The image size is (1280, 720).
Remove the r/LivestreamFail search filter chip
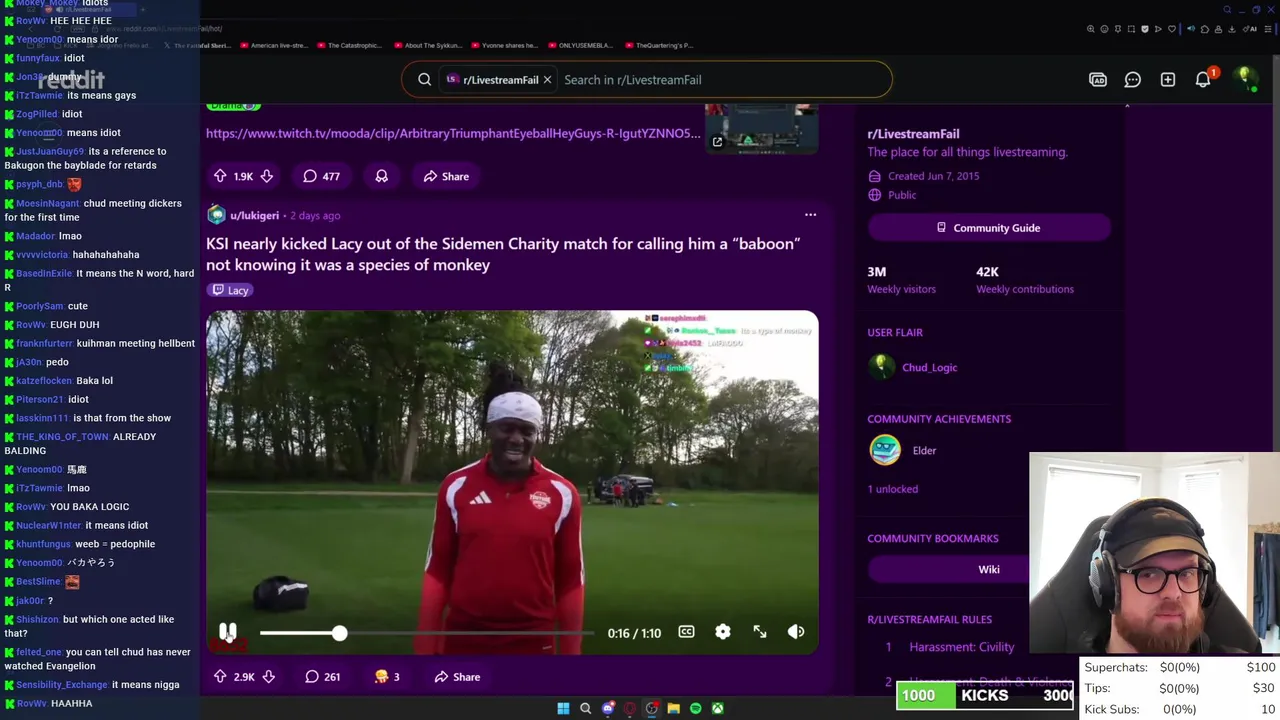(x=547, y=80)
